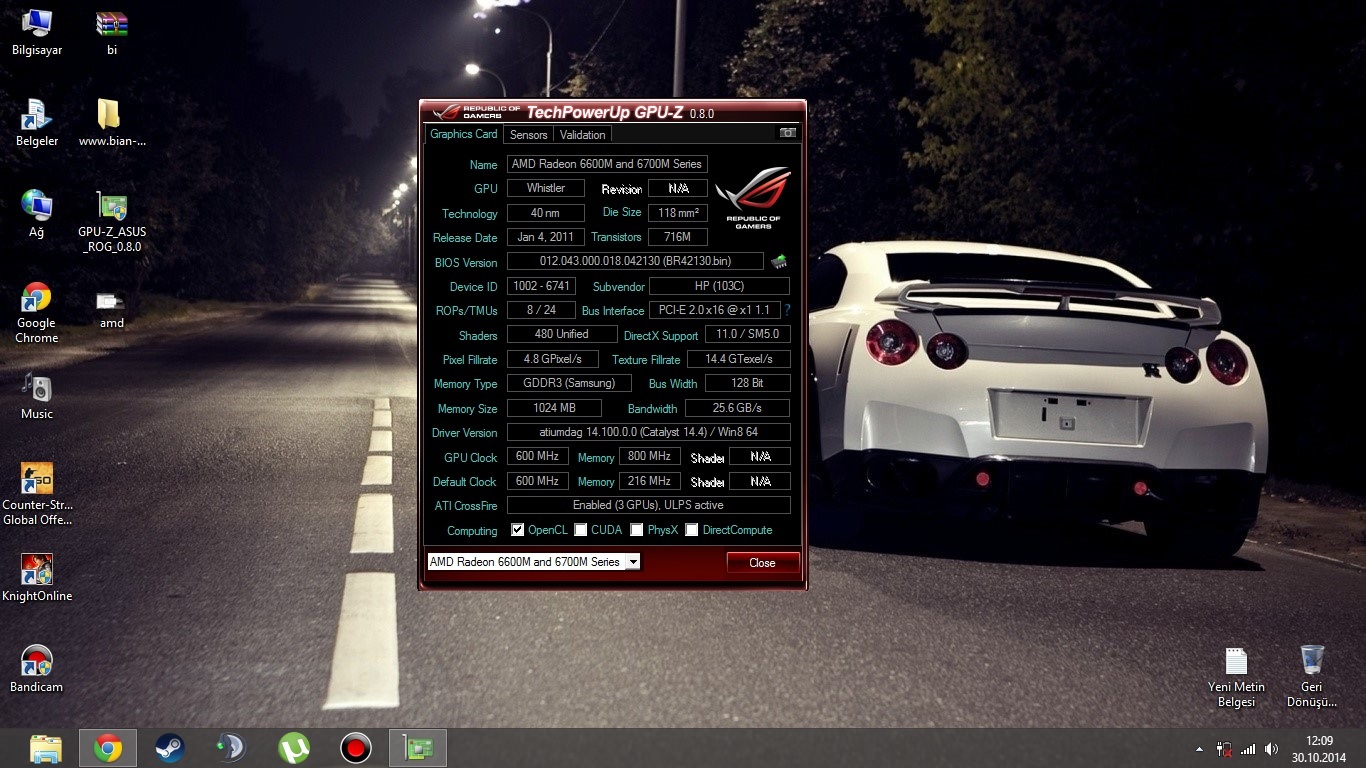Image resolution: width=1366 pixels, height=768 pixels.
Task: Toggle the CUDA checkbox
Action: 581,530
